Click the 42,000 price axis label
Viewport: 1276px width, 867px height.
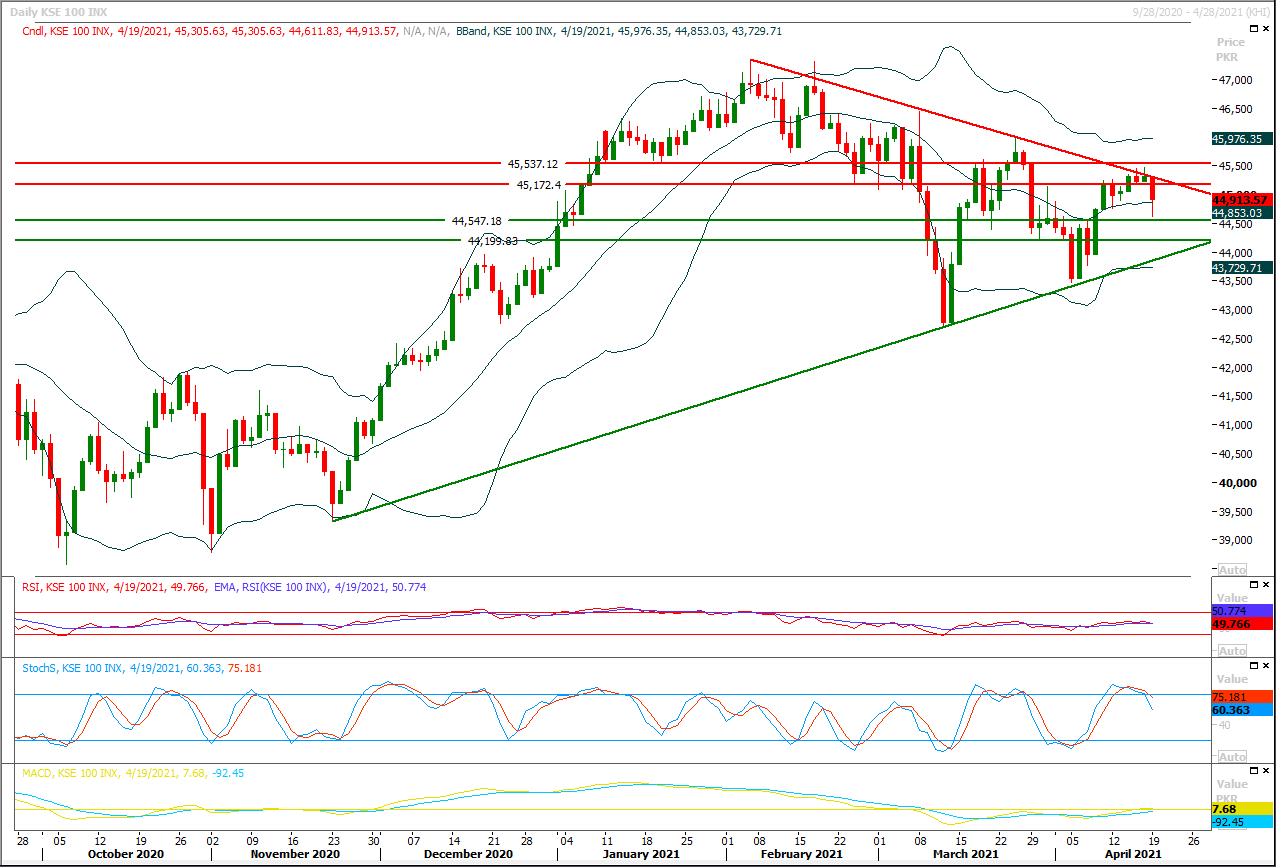pos(1235,368)
